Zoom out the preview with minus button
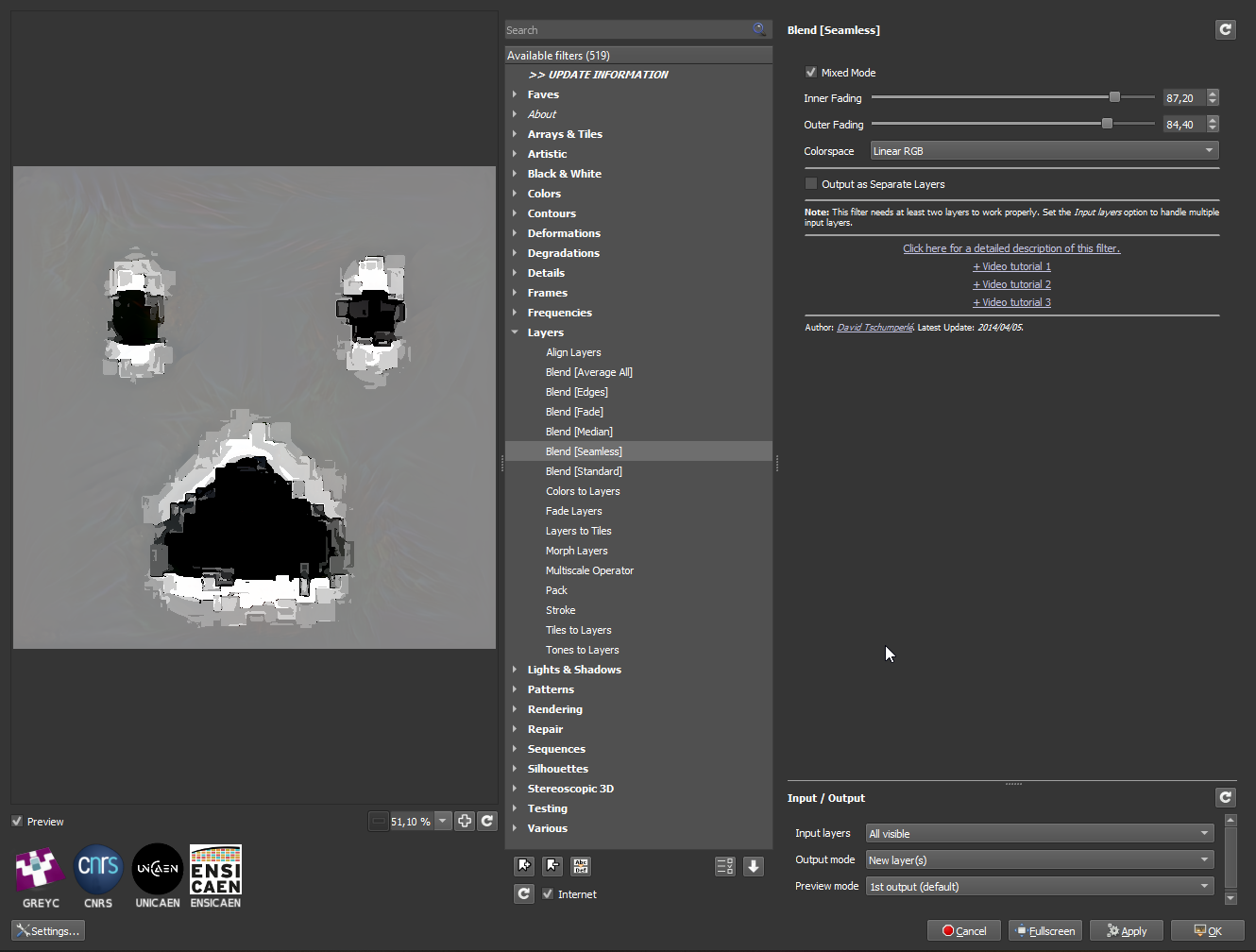Image resolution: width=1256 pixels, height=952 pixels. (379, 821)
